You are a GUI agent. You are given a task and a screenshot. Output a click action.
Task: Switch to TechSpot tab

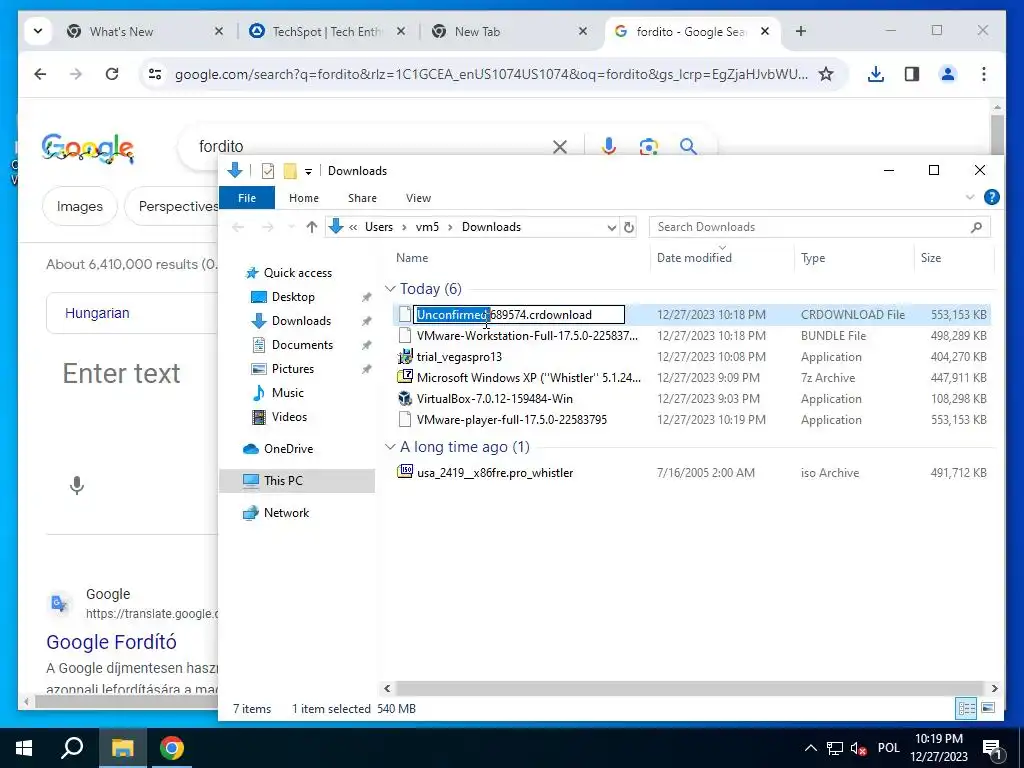tap(328, 31)
